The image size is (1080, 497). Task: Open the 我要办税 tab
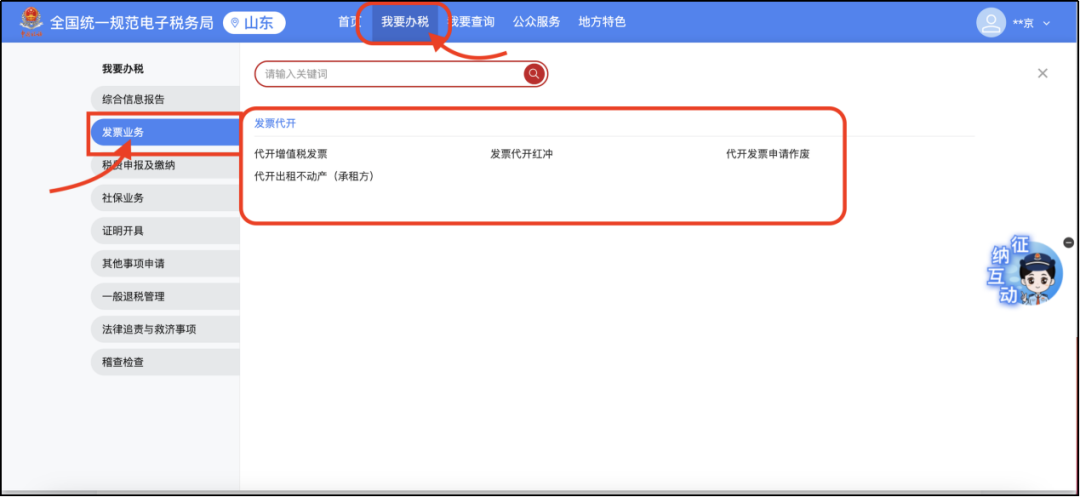coord(405,22)
